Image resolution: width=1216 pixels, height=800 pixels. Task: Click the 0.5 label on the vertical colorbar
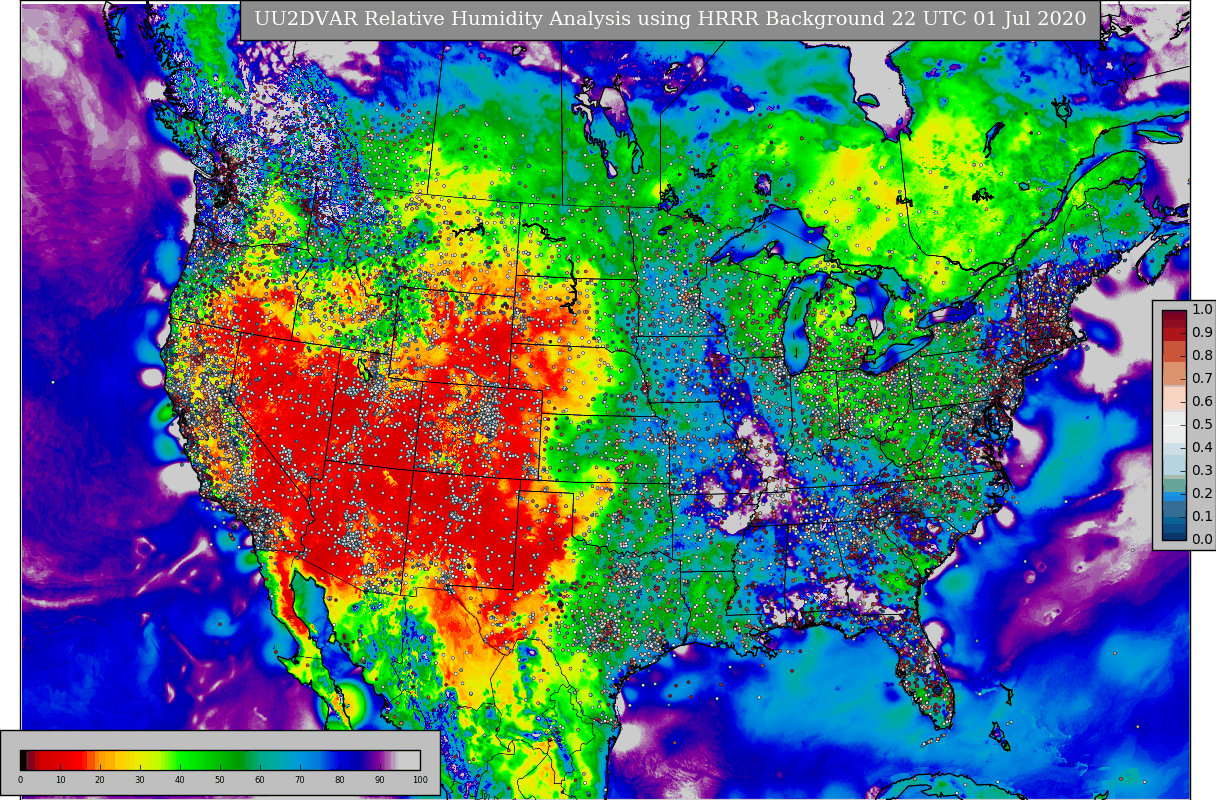1202,424
